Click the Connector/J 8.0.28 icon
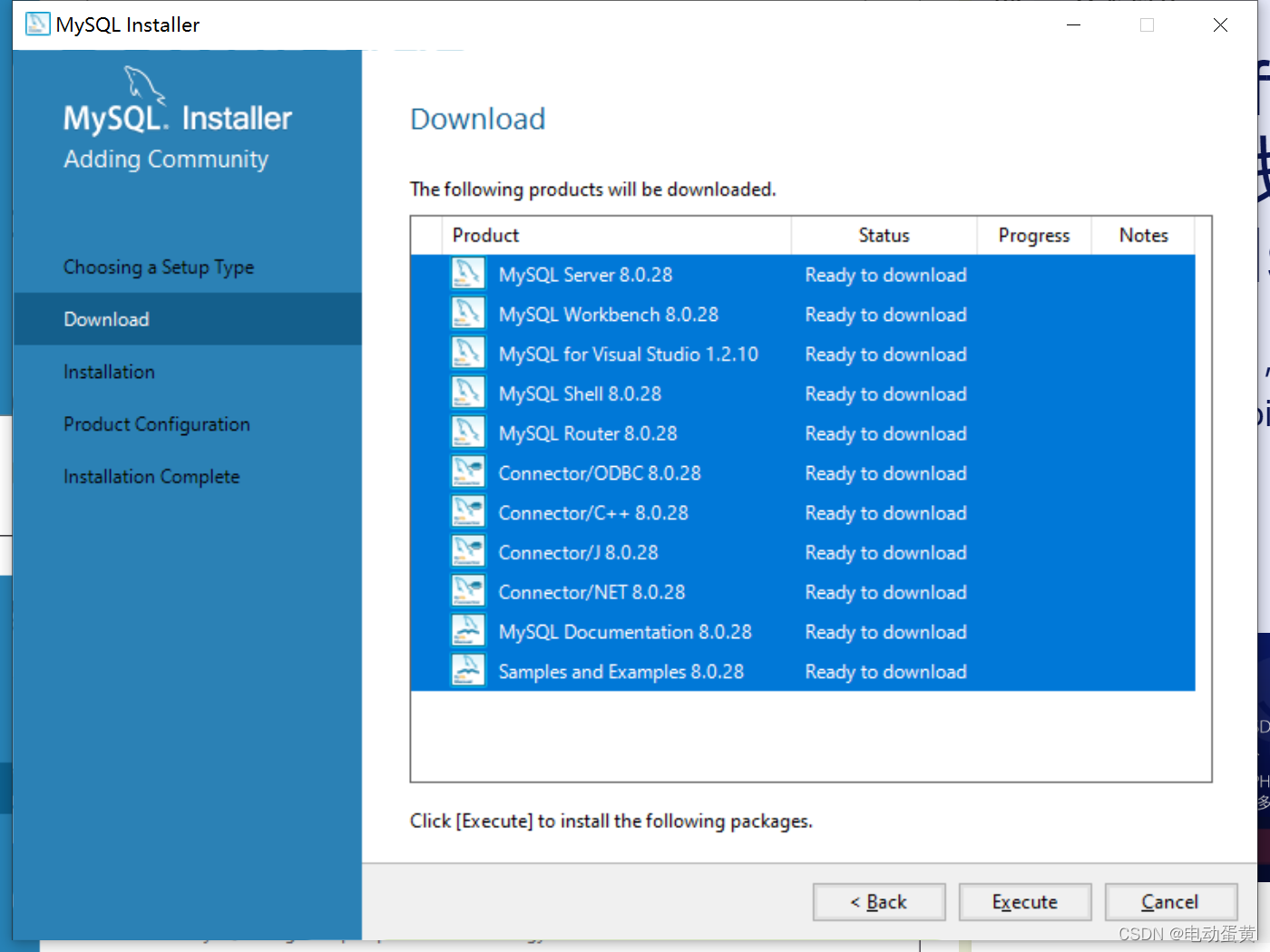The image size is (1270, 952). click(x=468, y=552)
